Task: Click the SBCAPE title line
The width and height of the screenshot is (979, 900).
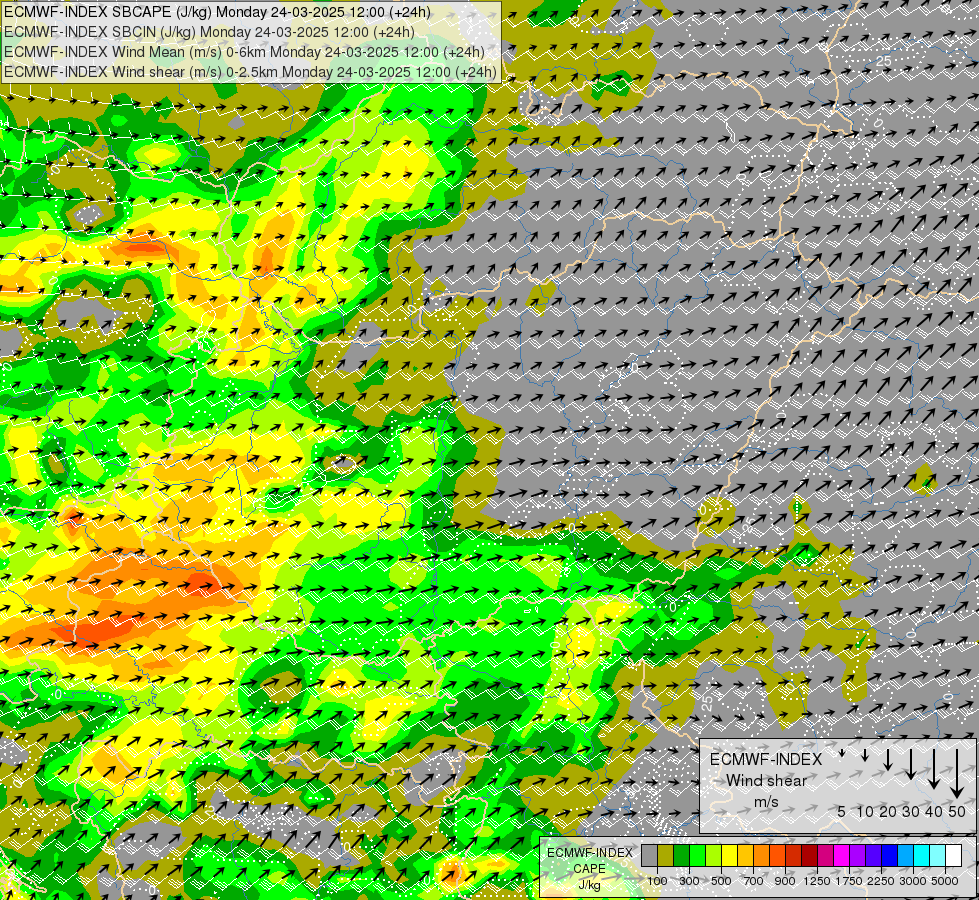Action: 217,12
